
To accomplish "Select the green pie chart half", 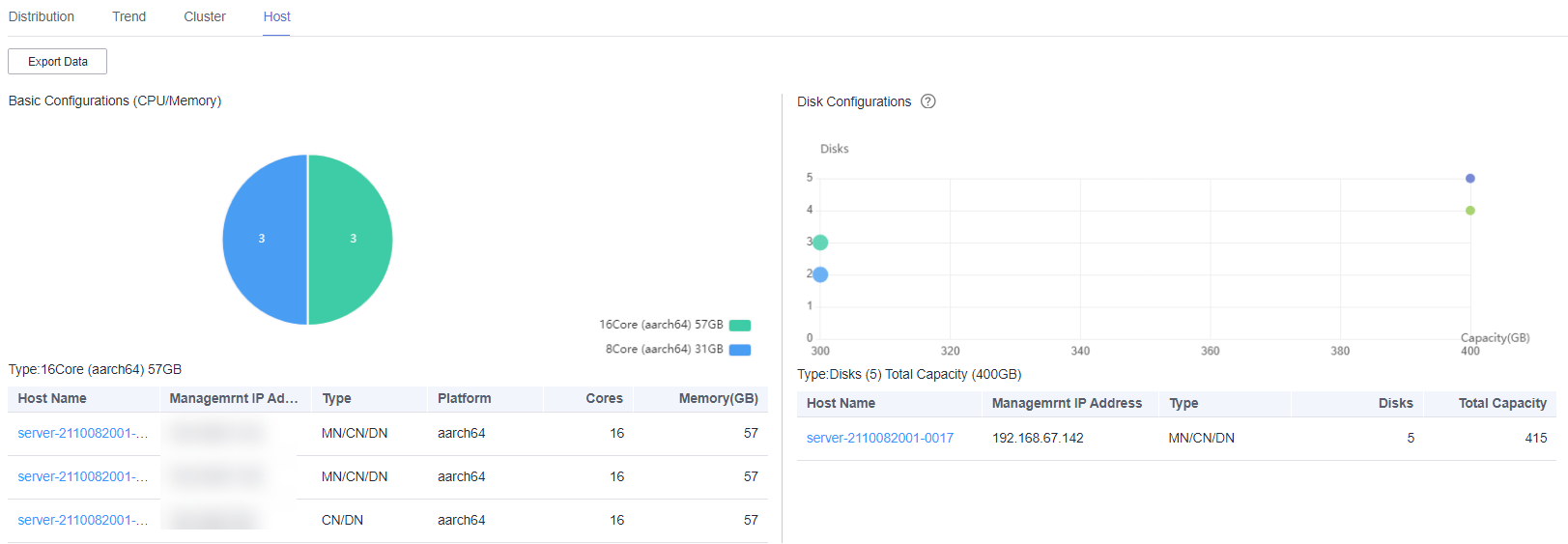I will [351, 240].
